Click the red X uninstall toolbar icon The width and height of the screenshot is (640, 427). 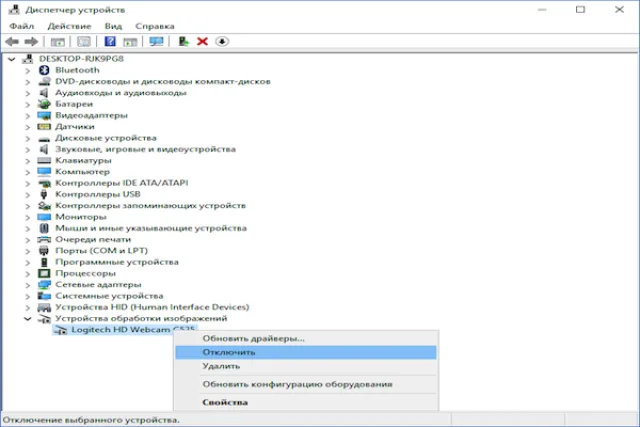pyautogui.click(x=202, y=41)
